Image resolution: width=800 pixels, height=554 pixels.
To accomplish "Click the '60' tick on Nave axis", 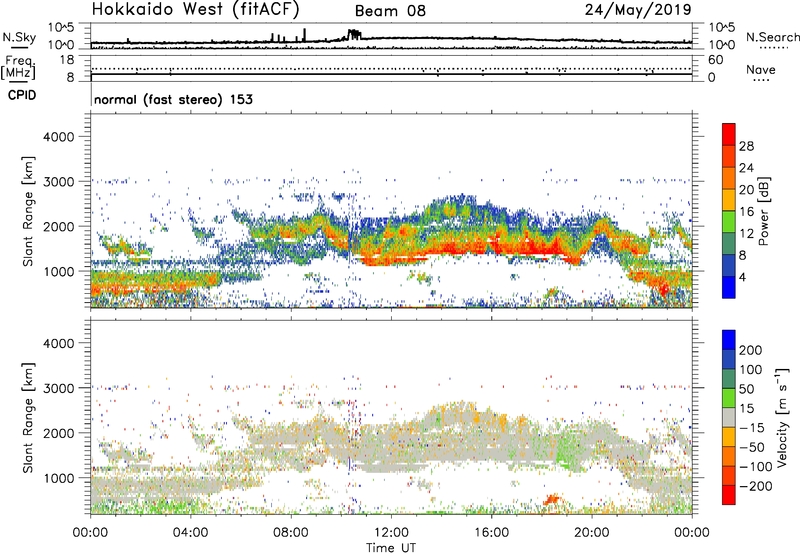I will click(x=715, y=60).
